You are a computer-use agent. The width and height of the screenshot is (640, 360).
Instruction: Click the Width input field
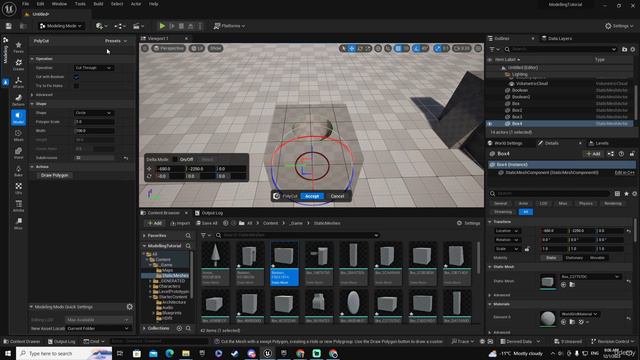tap(94, 131)
